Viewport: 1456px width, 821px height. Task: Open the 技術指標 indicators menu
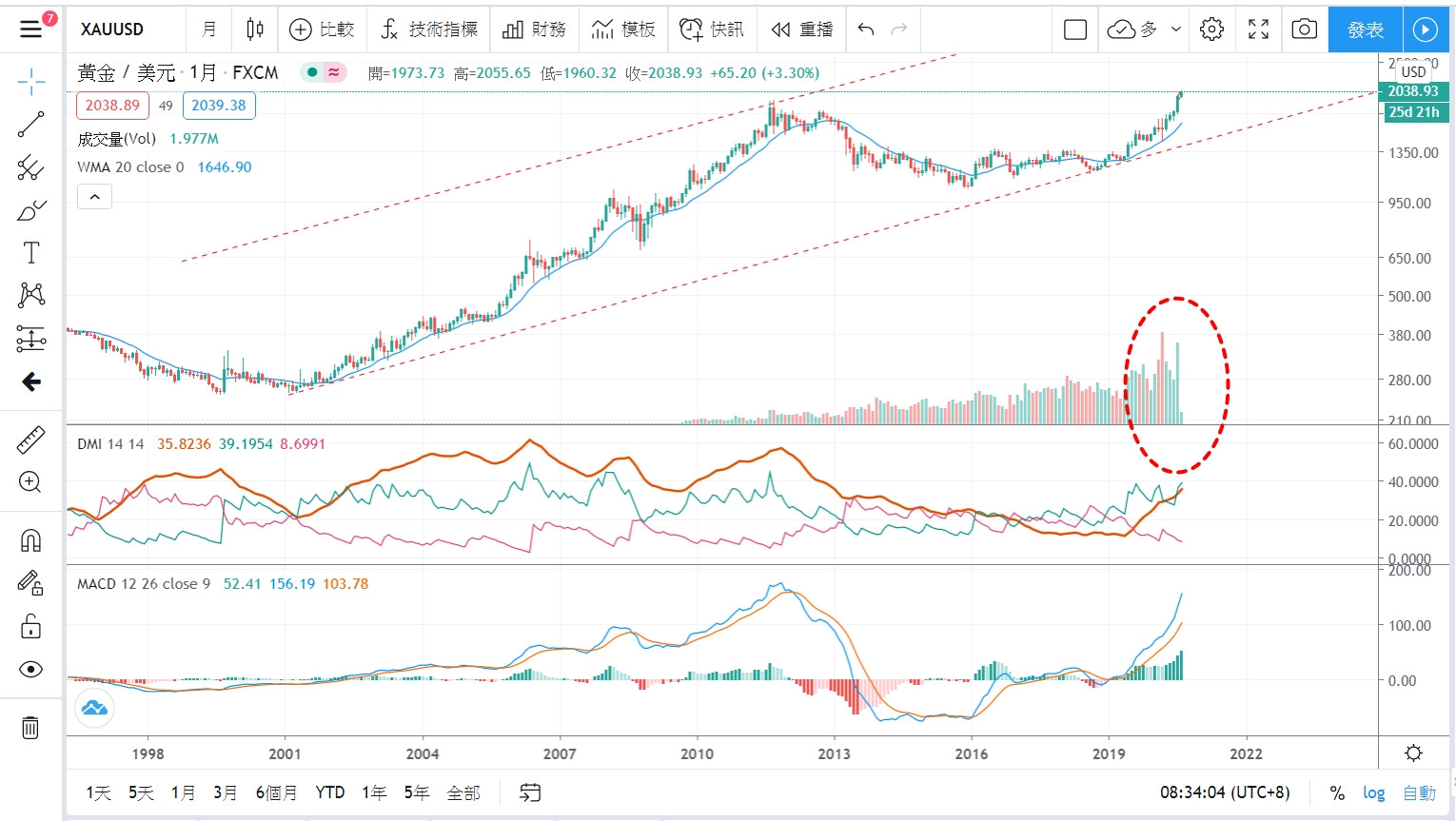[x=429, y=29]
